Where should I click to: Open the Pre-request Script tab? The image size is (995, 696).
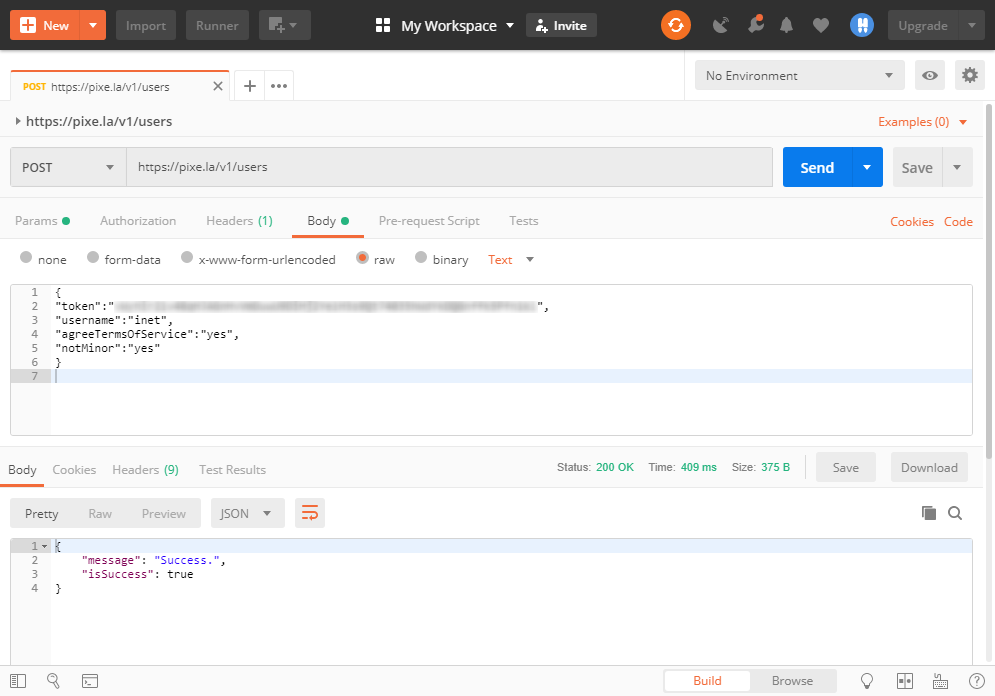click(x=429, y=221)
